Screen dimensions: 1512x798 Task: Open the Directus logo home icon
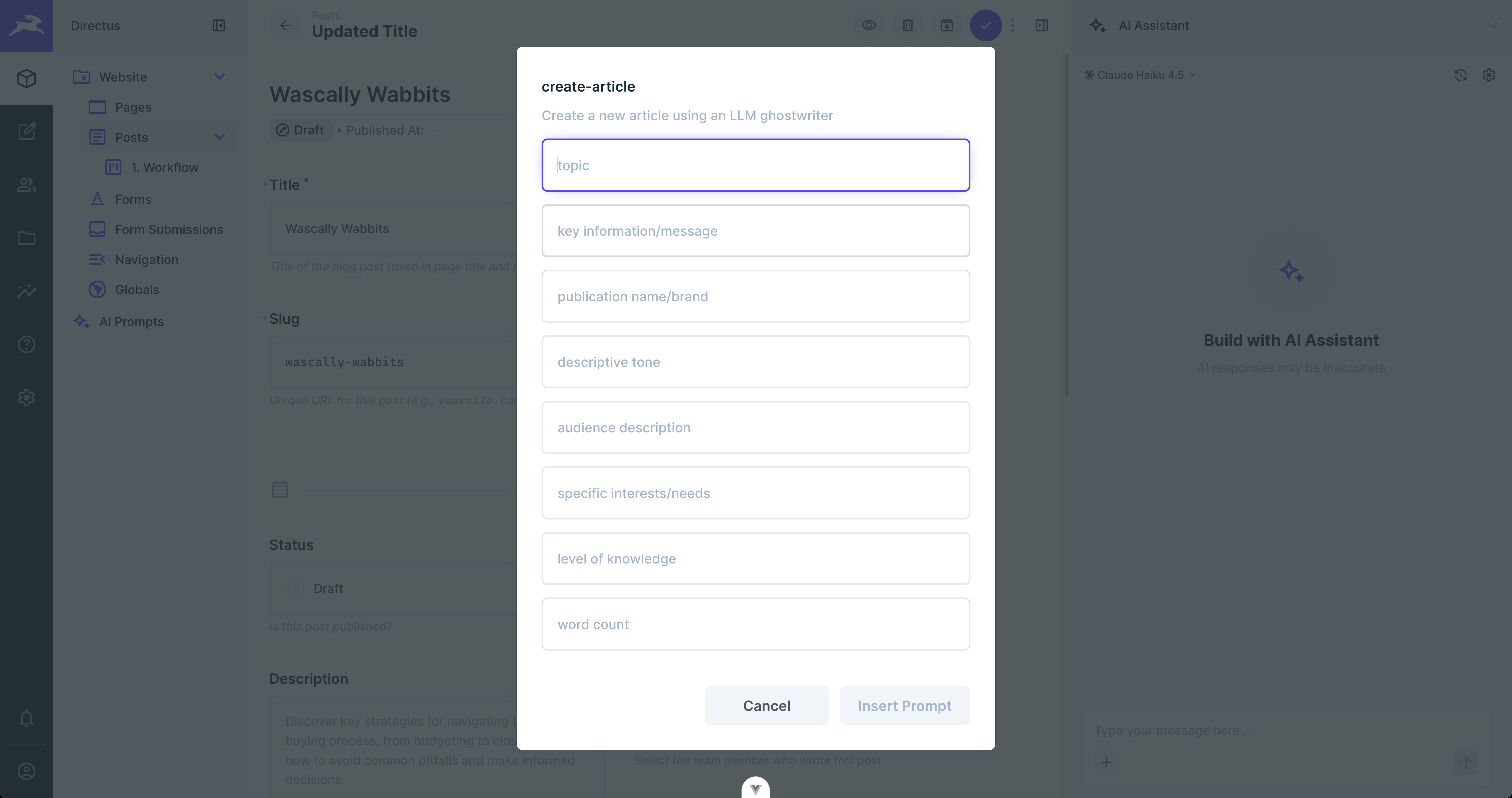26,25
